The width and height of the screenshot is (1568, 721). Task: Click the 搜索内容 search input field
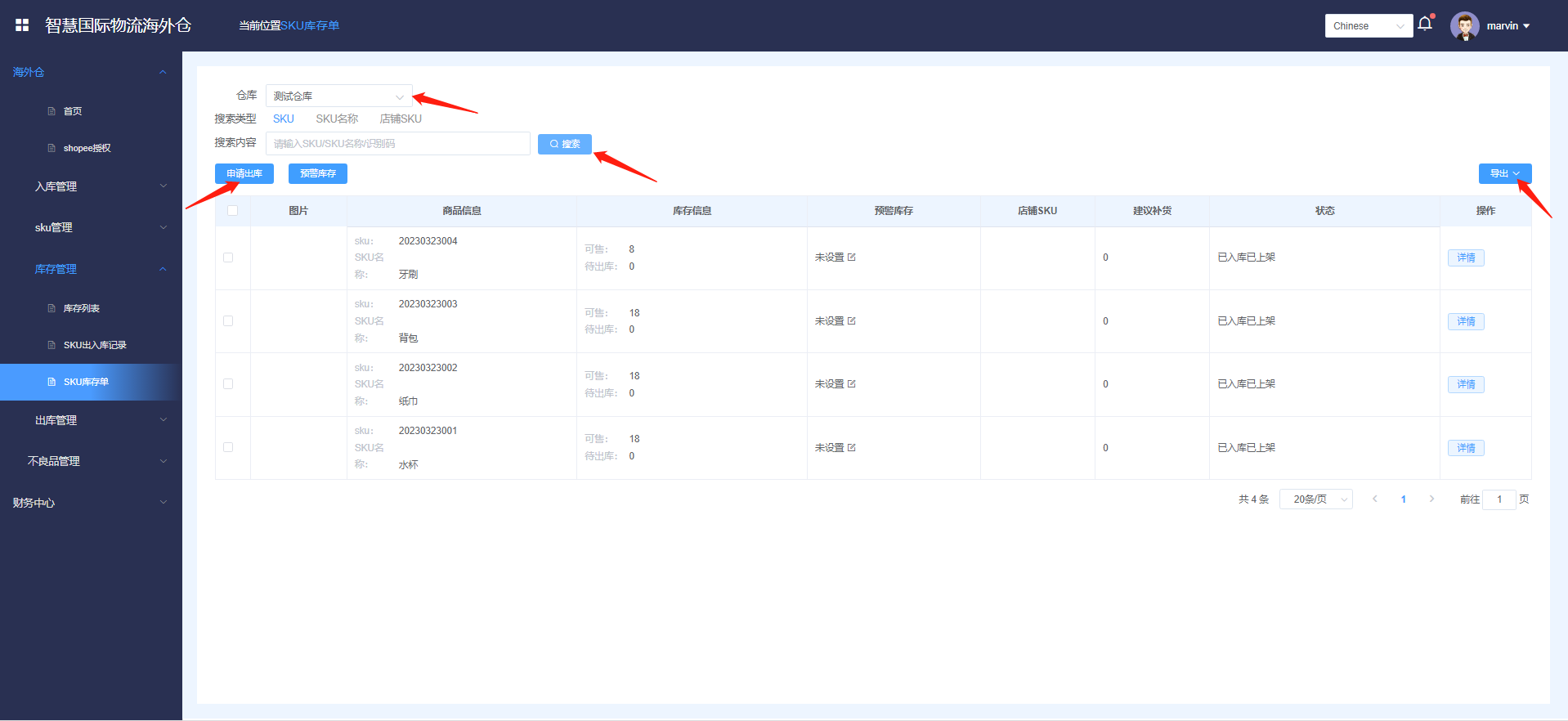pos(397,144)
